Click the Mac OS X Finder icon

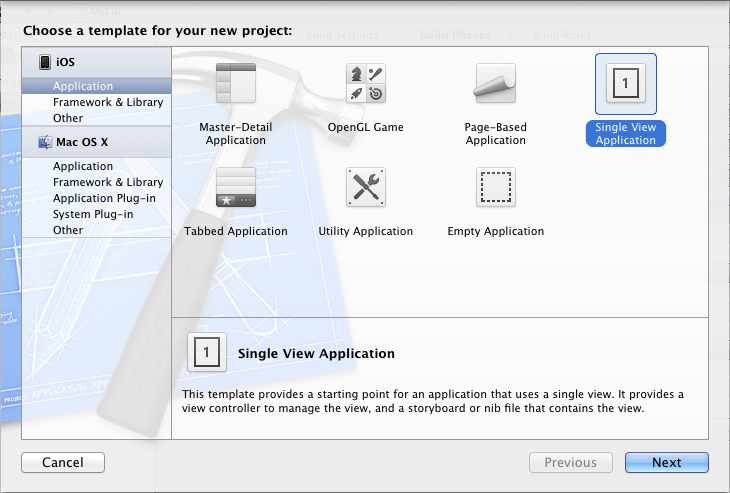pos(45,142)
